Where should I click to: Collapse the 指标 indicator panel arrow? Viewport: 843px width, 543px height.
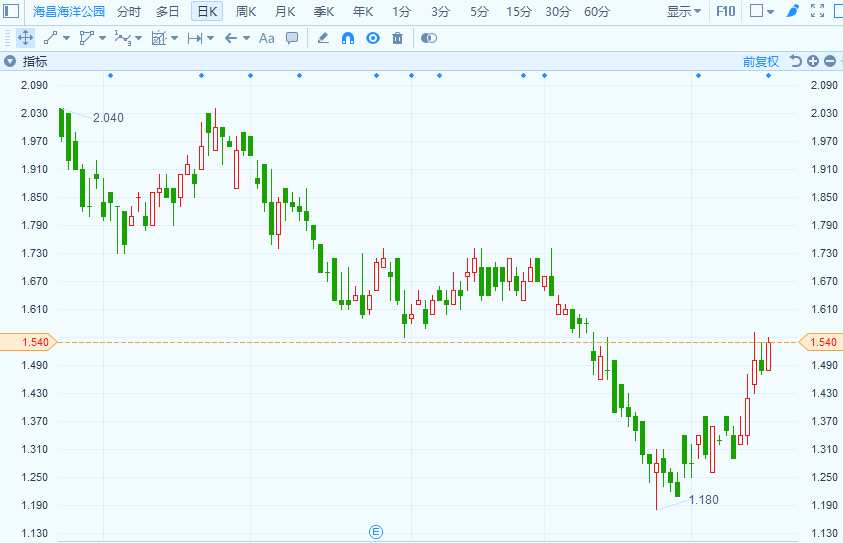[x=9, y=61]
